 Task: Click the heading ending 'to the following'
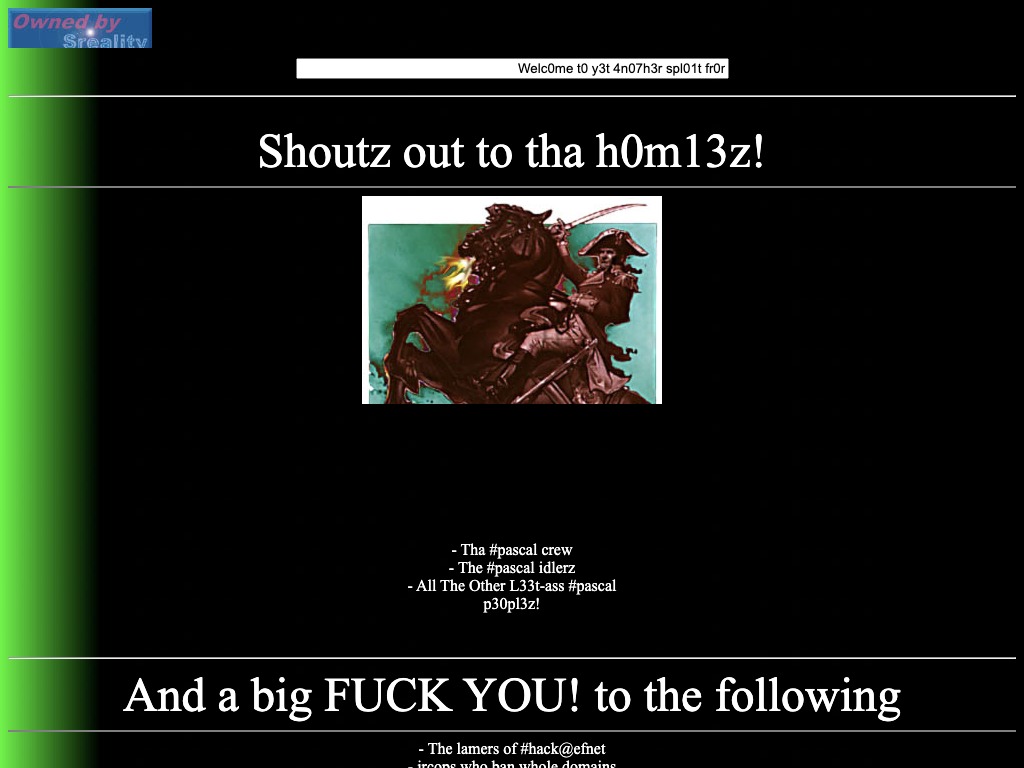[x=511, y=695]
